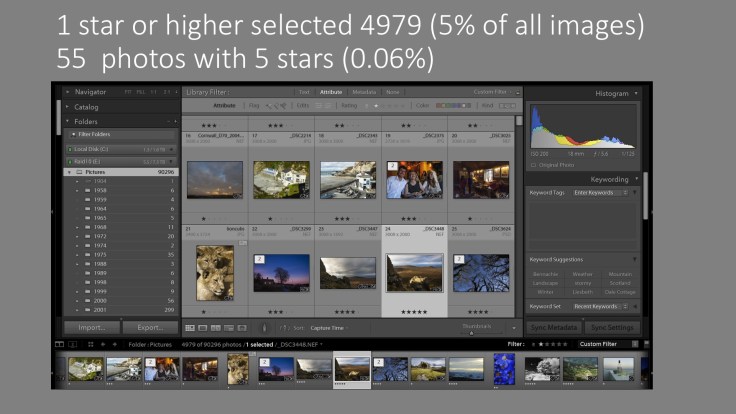Image resolution: width=736 pixels, height=414 pixels.
Task: Select the five-star _DSC3448 grid thumbnail
Action: point(414,273)
